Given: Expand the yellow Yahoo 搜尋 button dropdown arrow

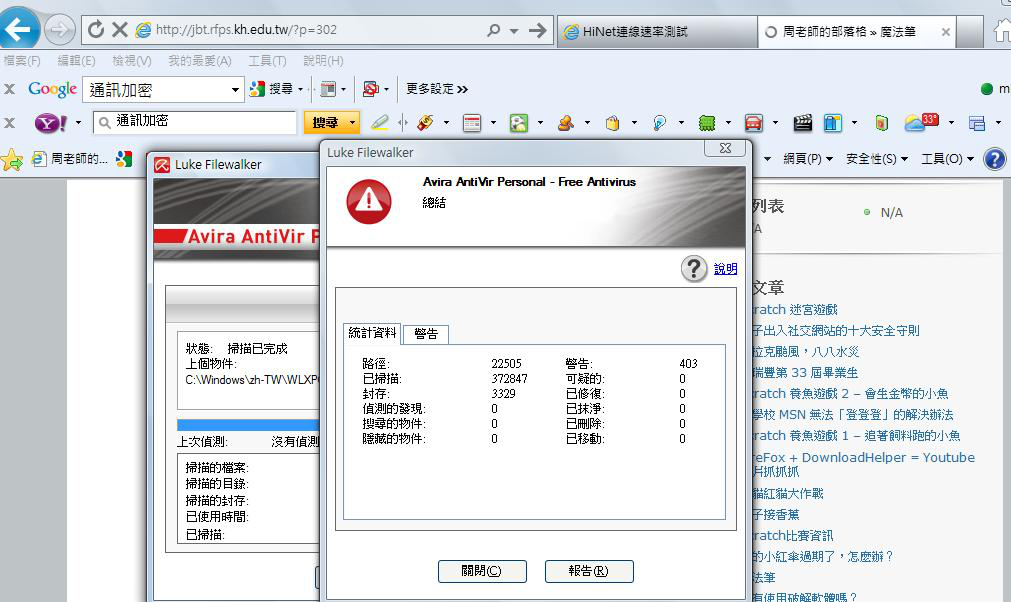Looking at the screenshot, I should (352, 122).
